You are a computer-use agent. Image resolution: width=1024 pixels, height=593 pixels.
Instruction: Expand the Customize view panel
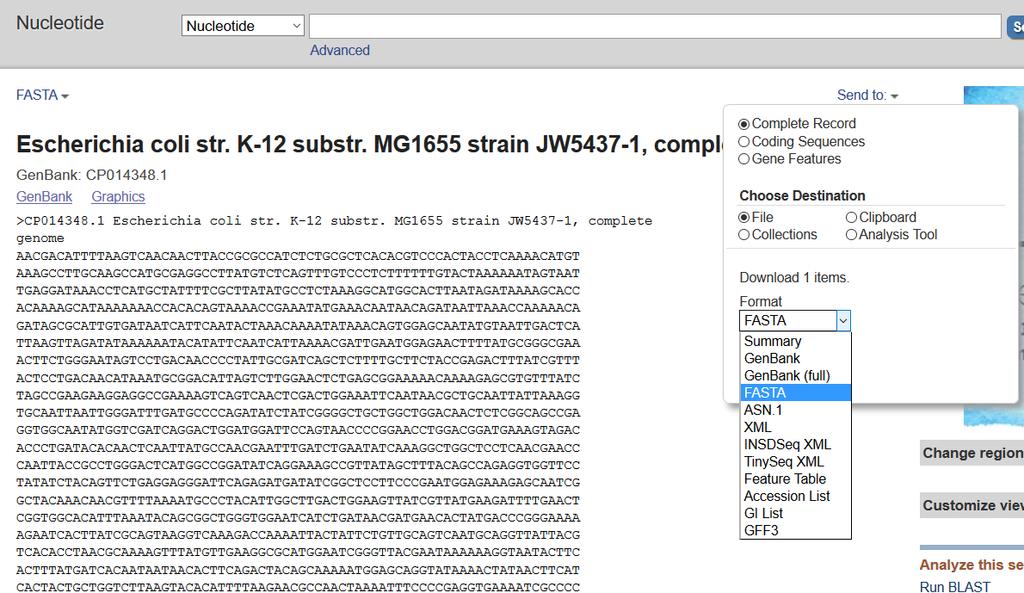[972, 505]
